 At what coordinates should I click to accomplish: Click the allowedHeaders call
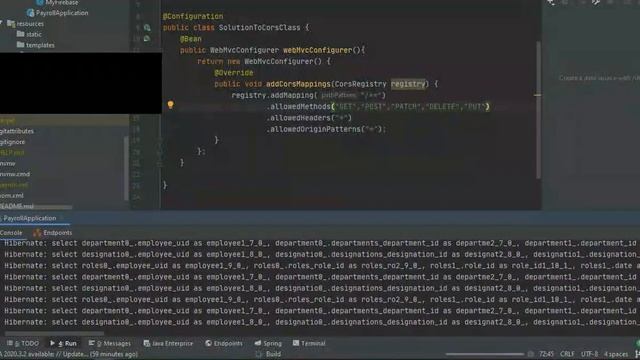[300, 118]
